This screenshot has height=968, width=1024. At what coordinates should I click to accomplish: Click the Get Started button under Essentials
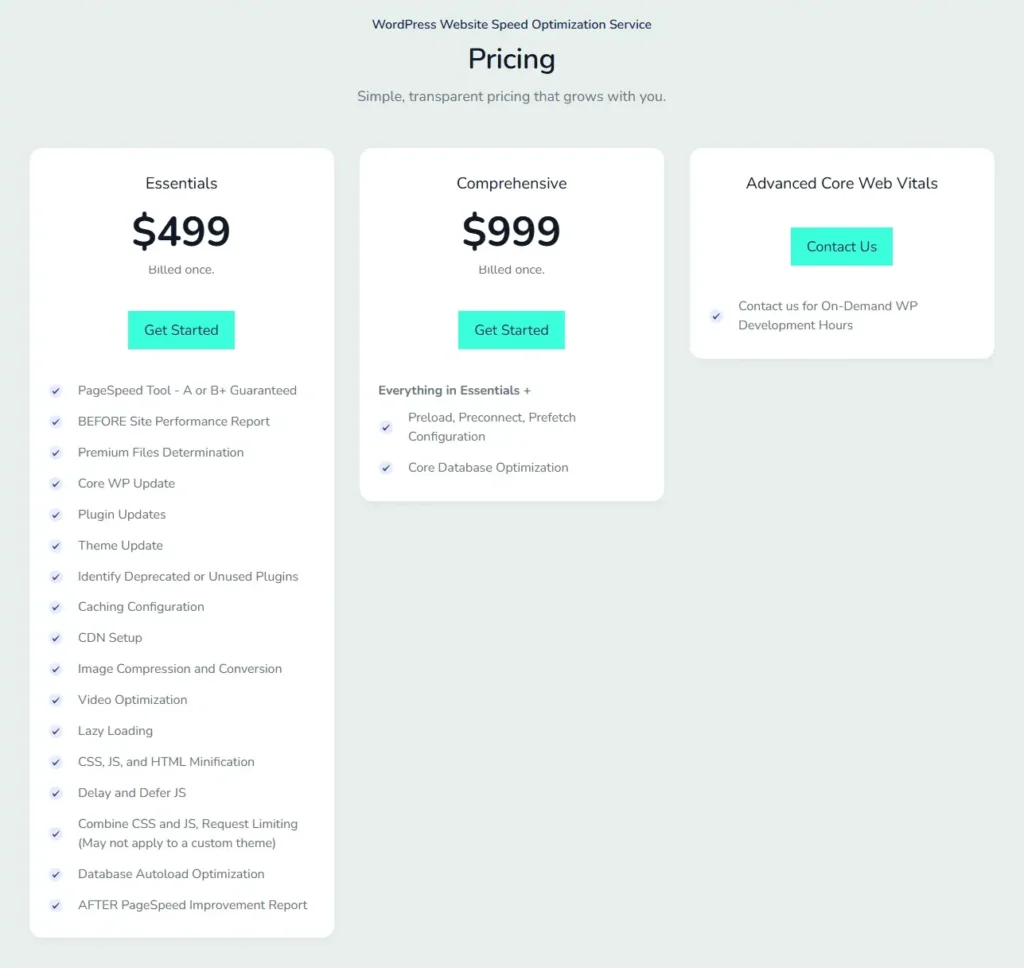click(181, 330)
